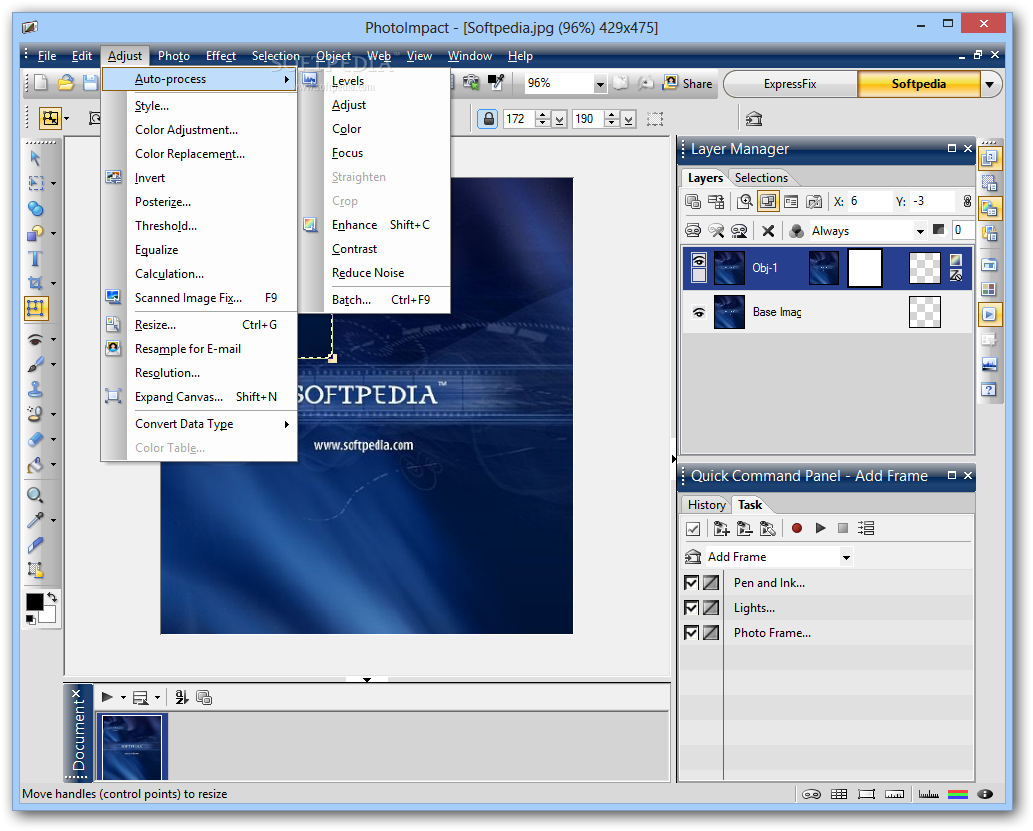
Task: Click the layer Y position field
Action: point(932,202)
